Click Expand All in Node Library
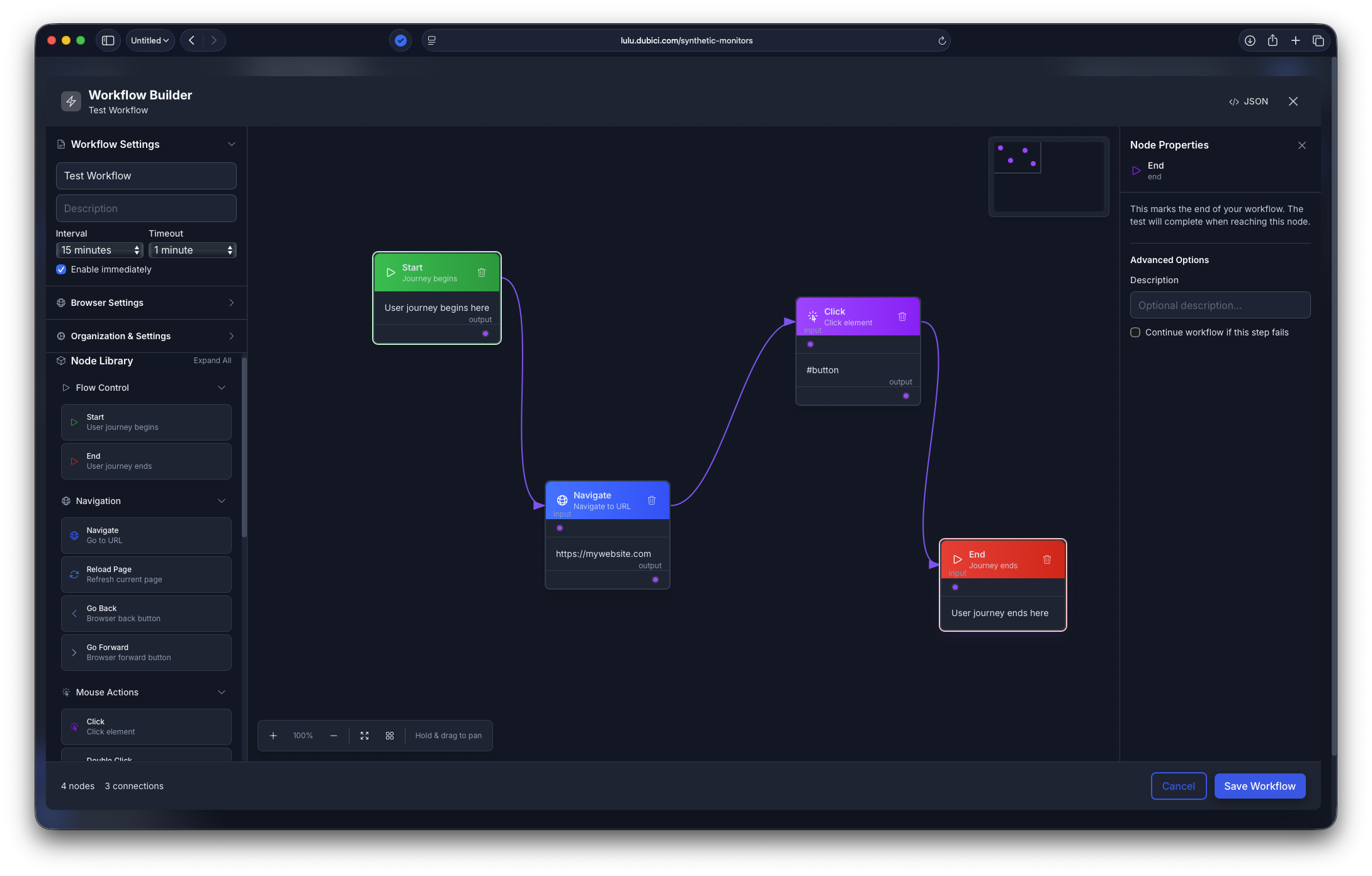Screen dimensions: 1372x876 [213, 360]
